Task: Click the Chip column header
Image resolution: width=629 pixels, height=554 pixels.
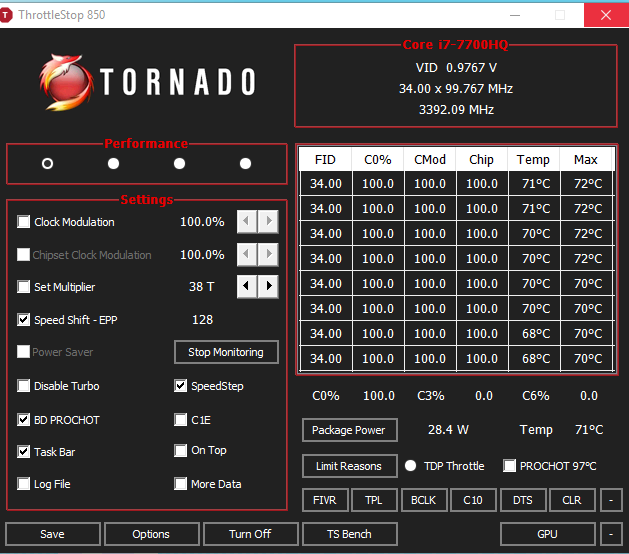Action: coord(481,160)
